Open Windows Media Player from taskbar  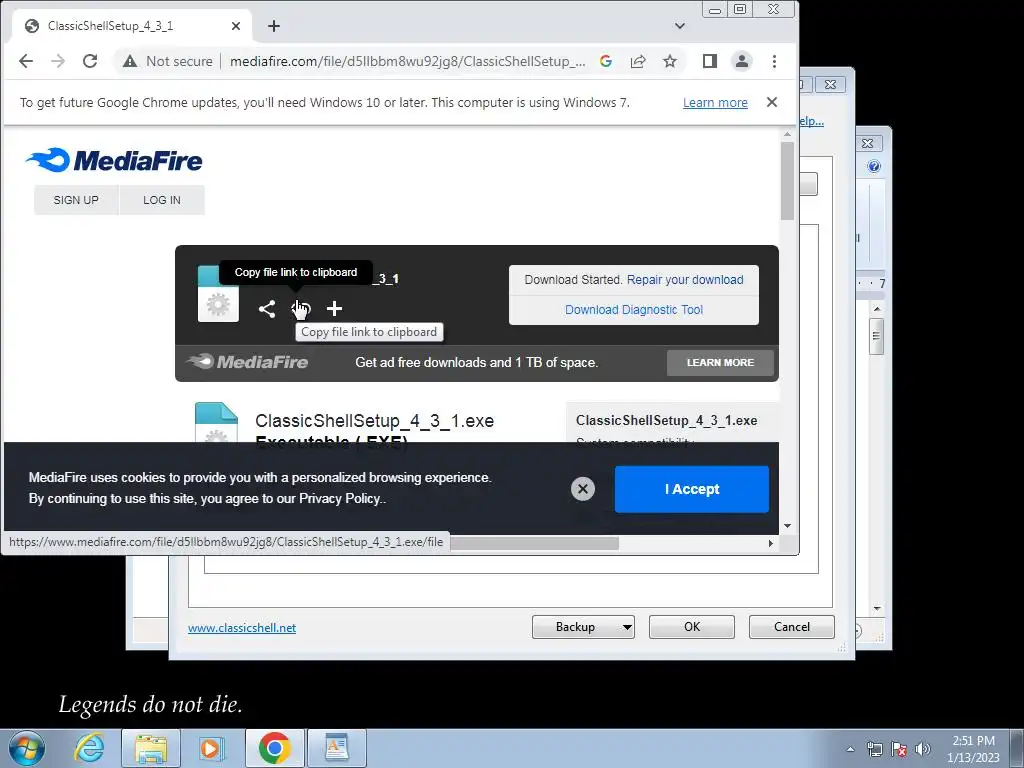coord(211,748)
